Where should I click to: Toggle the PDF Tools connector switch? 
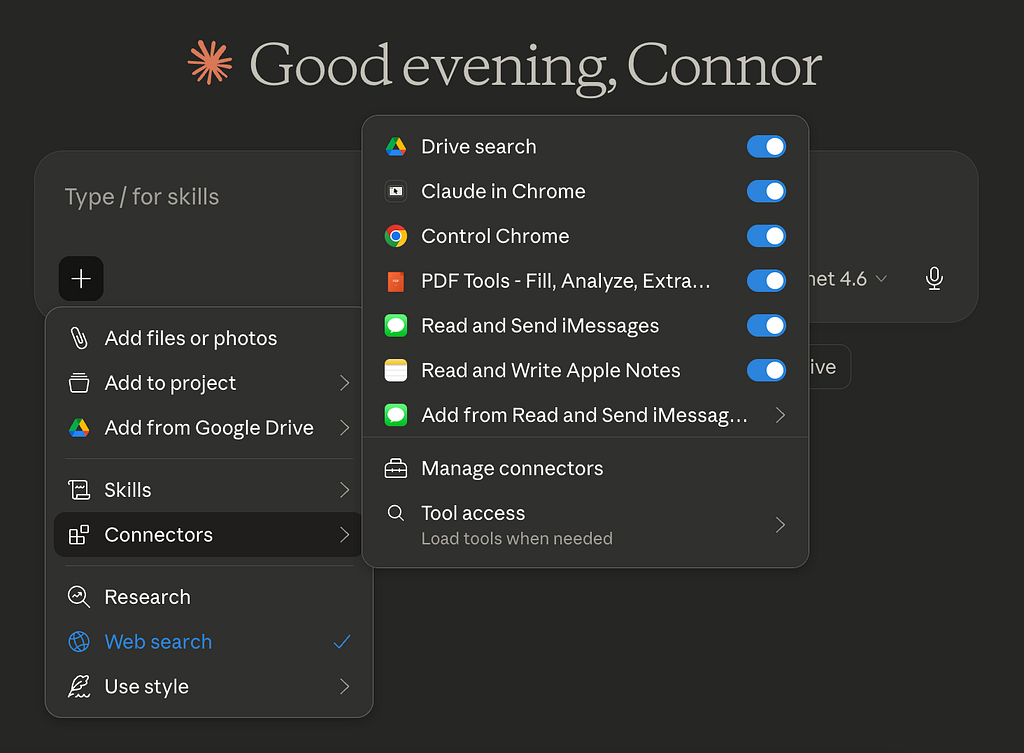tap(766, 281)
